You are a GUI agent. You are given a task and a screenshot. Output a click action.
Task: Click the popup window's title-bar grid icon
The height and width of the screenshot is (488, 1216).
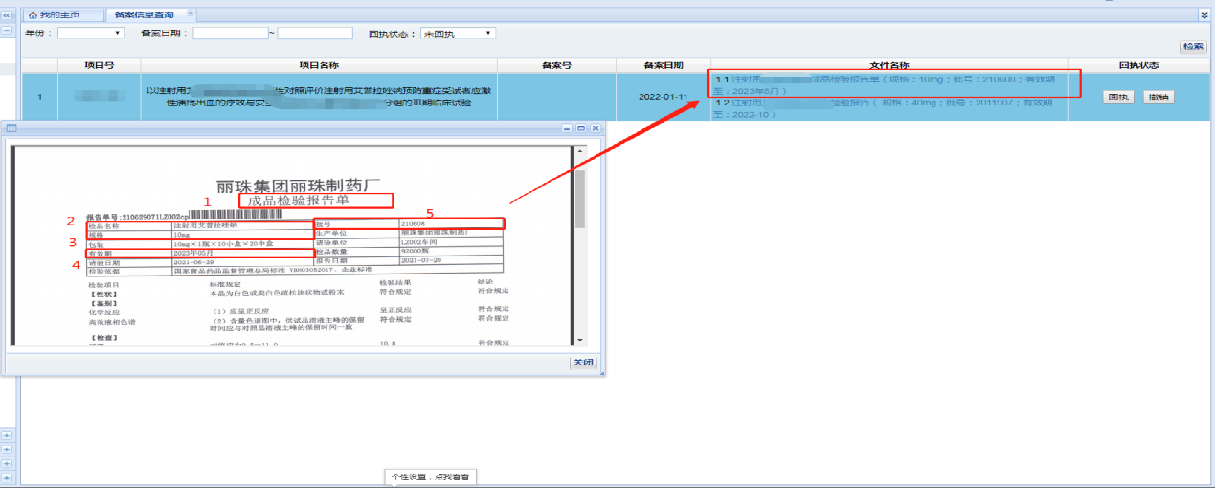[x=13, y=129]
